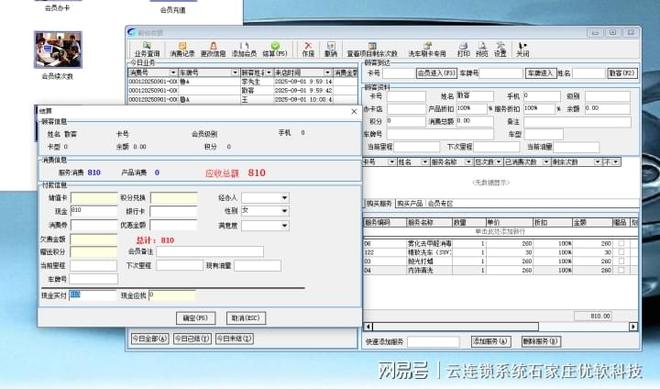The height and width of the screenshot is (389, 660).
Task: Open the 性别 dropdown
Action: point(285,211)
